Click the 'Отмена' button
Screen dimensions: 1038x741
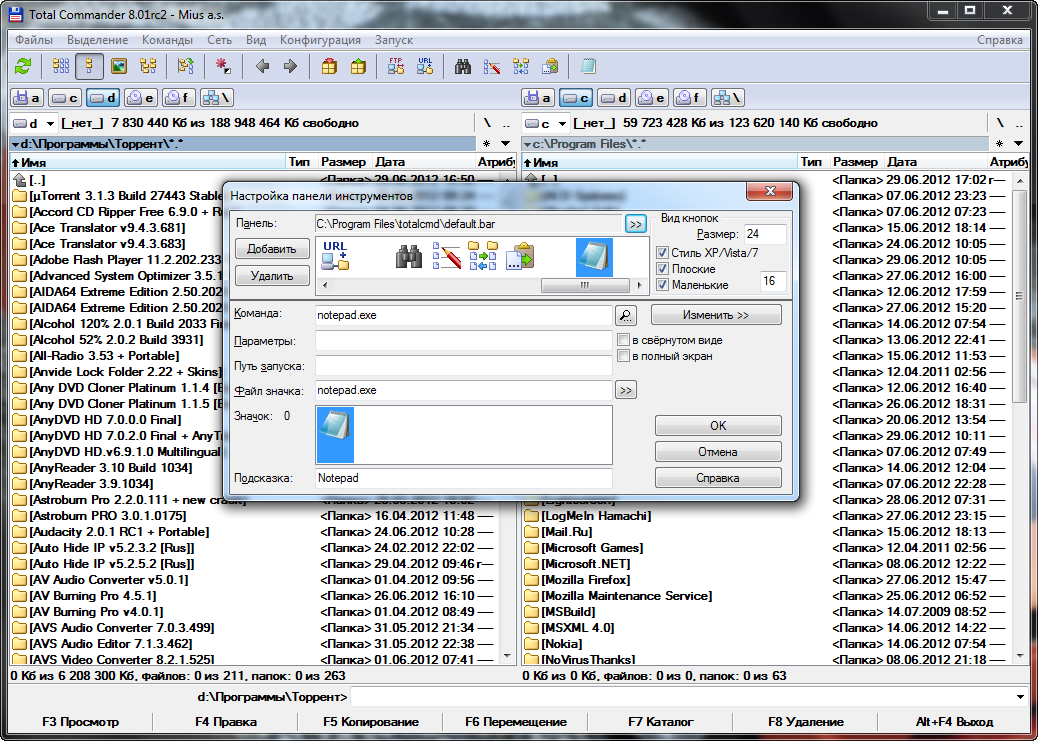717,452
